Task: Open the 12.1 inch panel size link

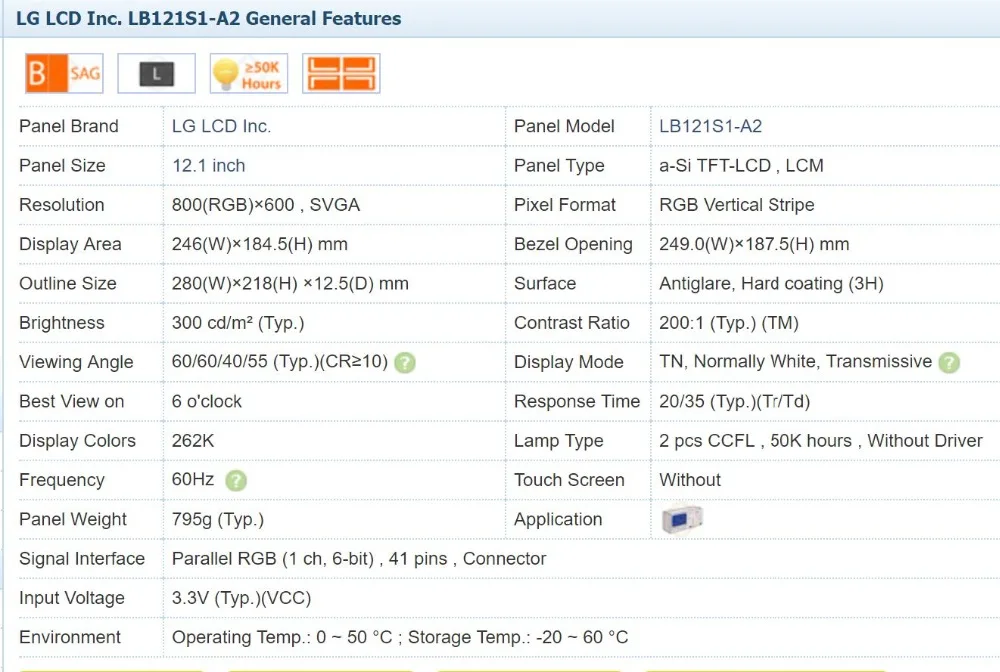Action: click(209, 166)
